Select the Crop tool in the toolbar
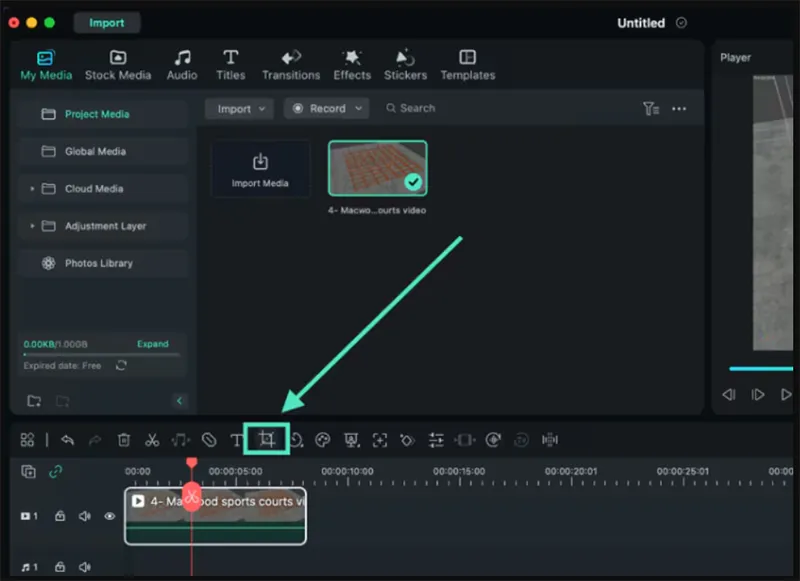Image resolution: width=800 pixels, height=581 pixels. coord(266,440)
